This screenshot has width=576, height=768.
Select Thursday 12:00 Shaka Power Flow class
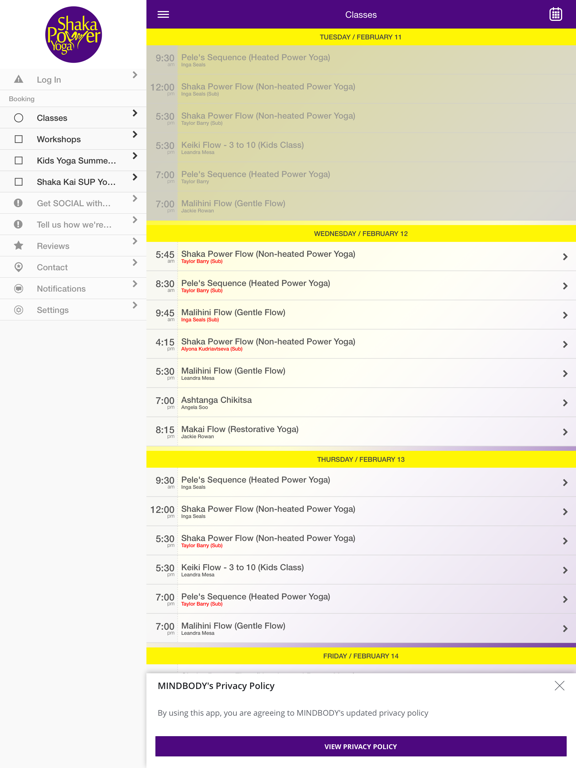pos(361,511)
